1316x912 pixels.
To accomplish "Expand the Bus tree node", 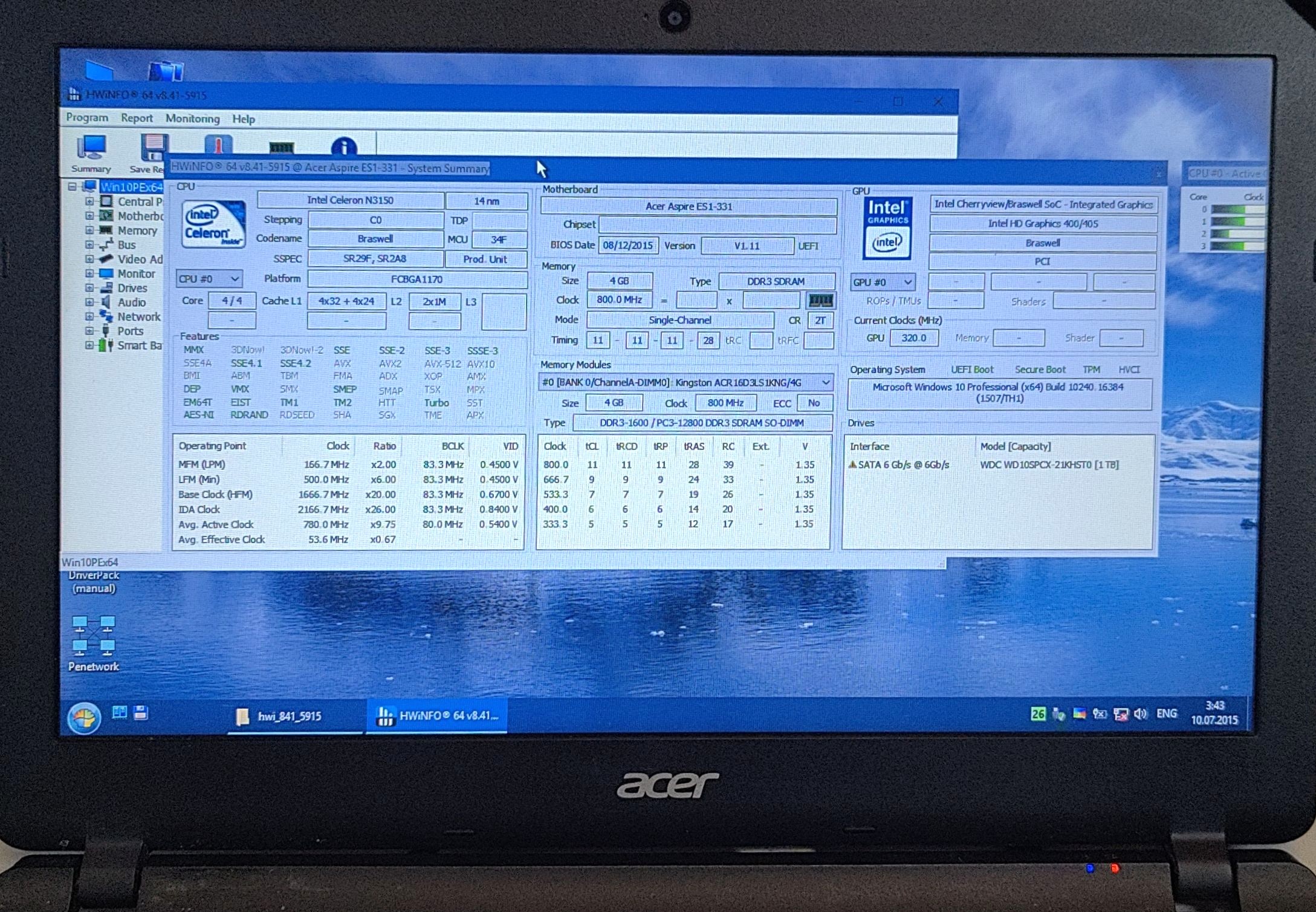I will click(89, 245).
